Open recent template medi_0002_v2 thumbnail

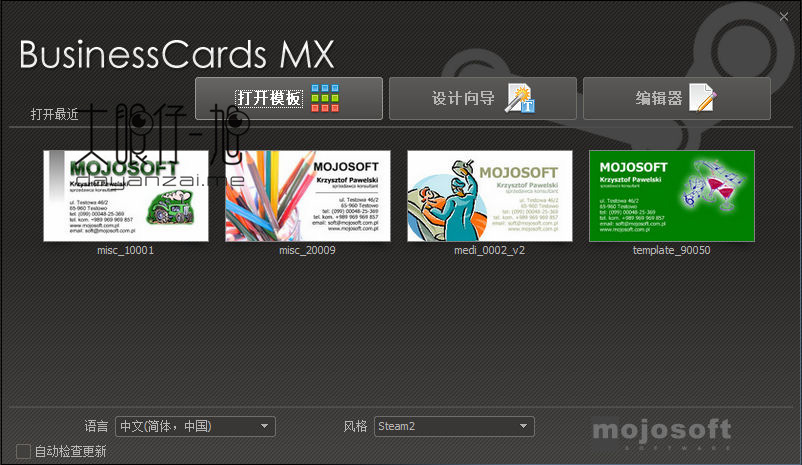(490, 196)
